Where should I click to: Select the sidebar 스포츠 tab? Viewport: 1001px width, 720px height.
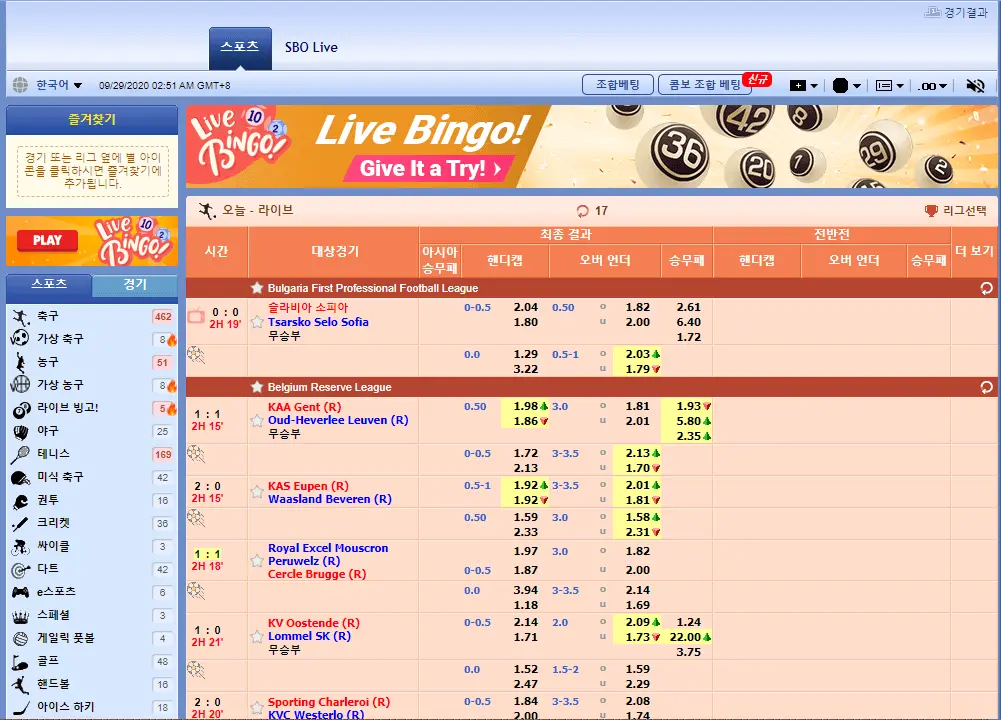pos(49,284)
